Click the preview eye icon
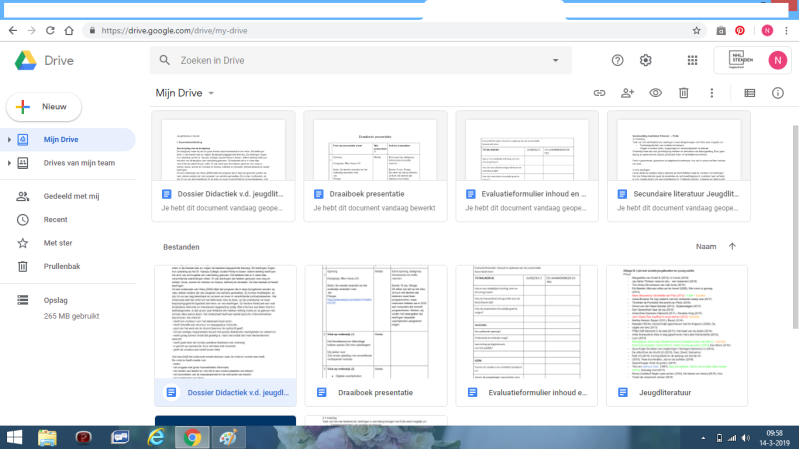The image size is (799, 449). (x=656, y=93)
